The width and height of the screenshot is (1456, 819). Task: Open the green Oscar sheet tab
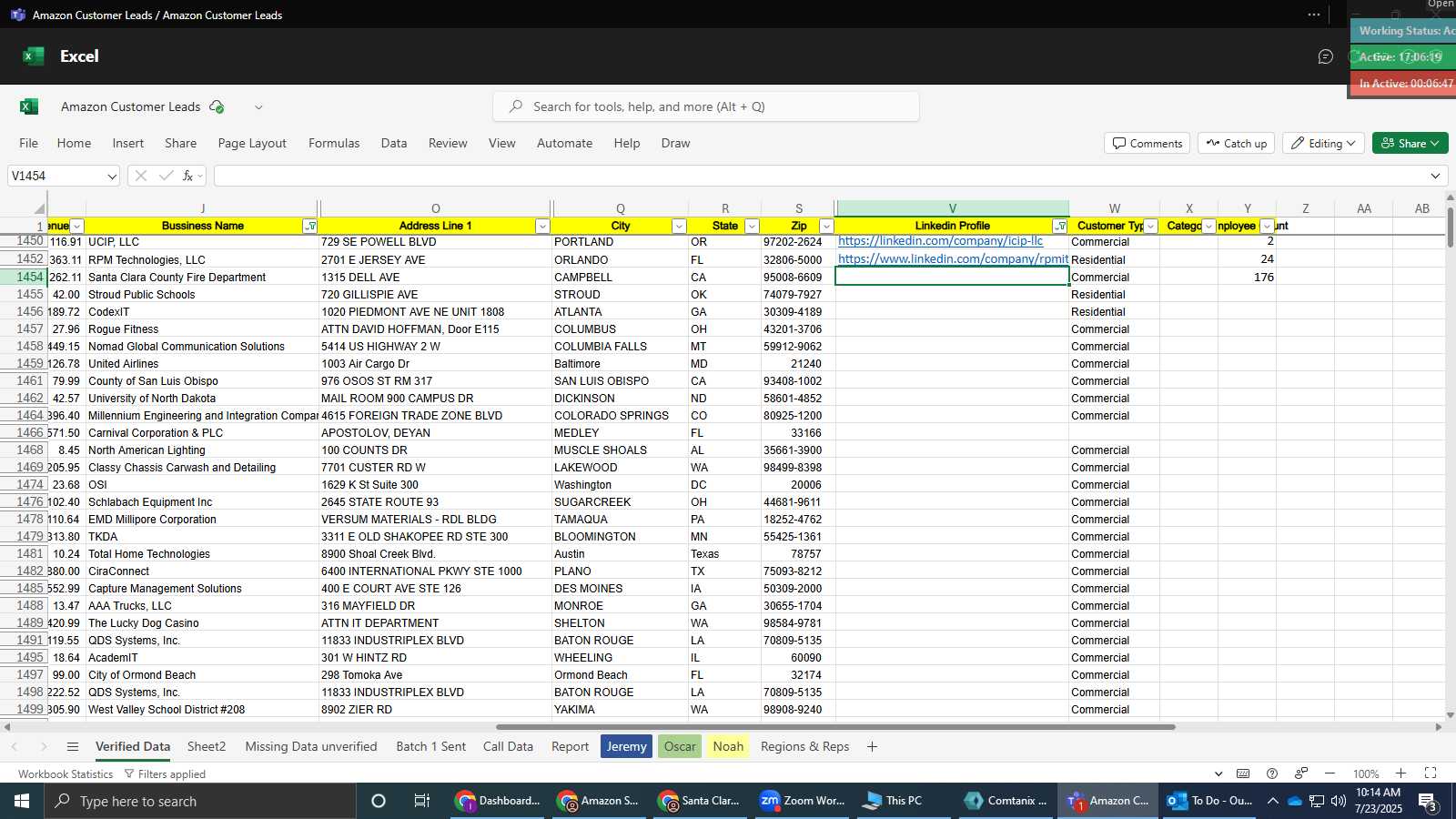pos(680,746)
